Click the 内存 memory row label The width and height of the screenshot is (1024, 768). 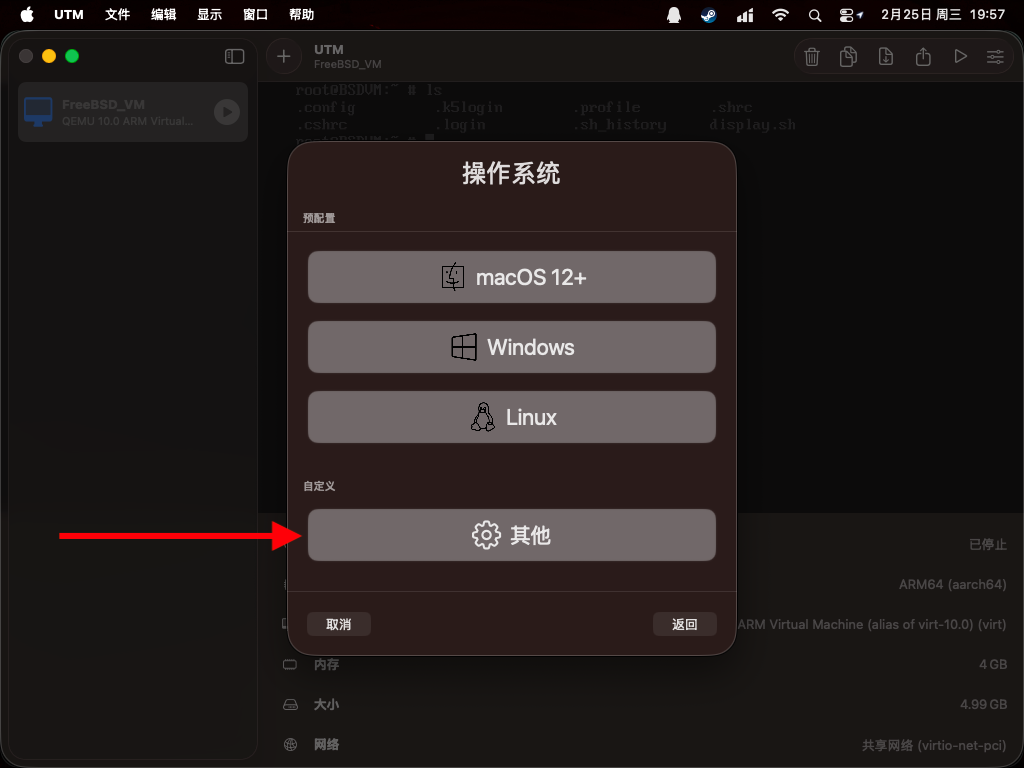click(x=326, y=664)
